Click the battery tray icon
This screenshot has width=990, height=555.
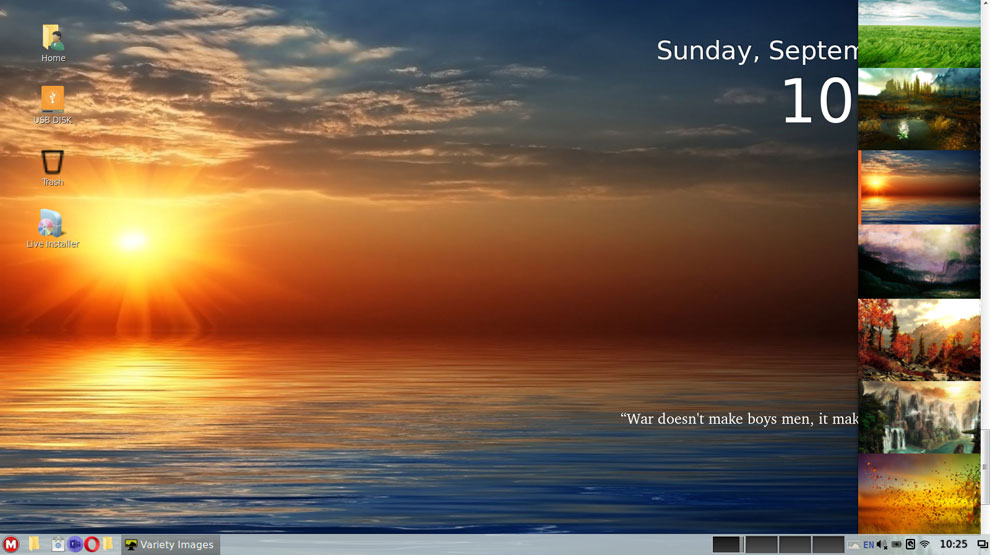click(x=896, y=544)
